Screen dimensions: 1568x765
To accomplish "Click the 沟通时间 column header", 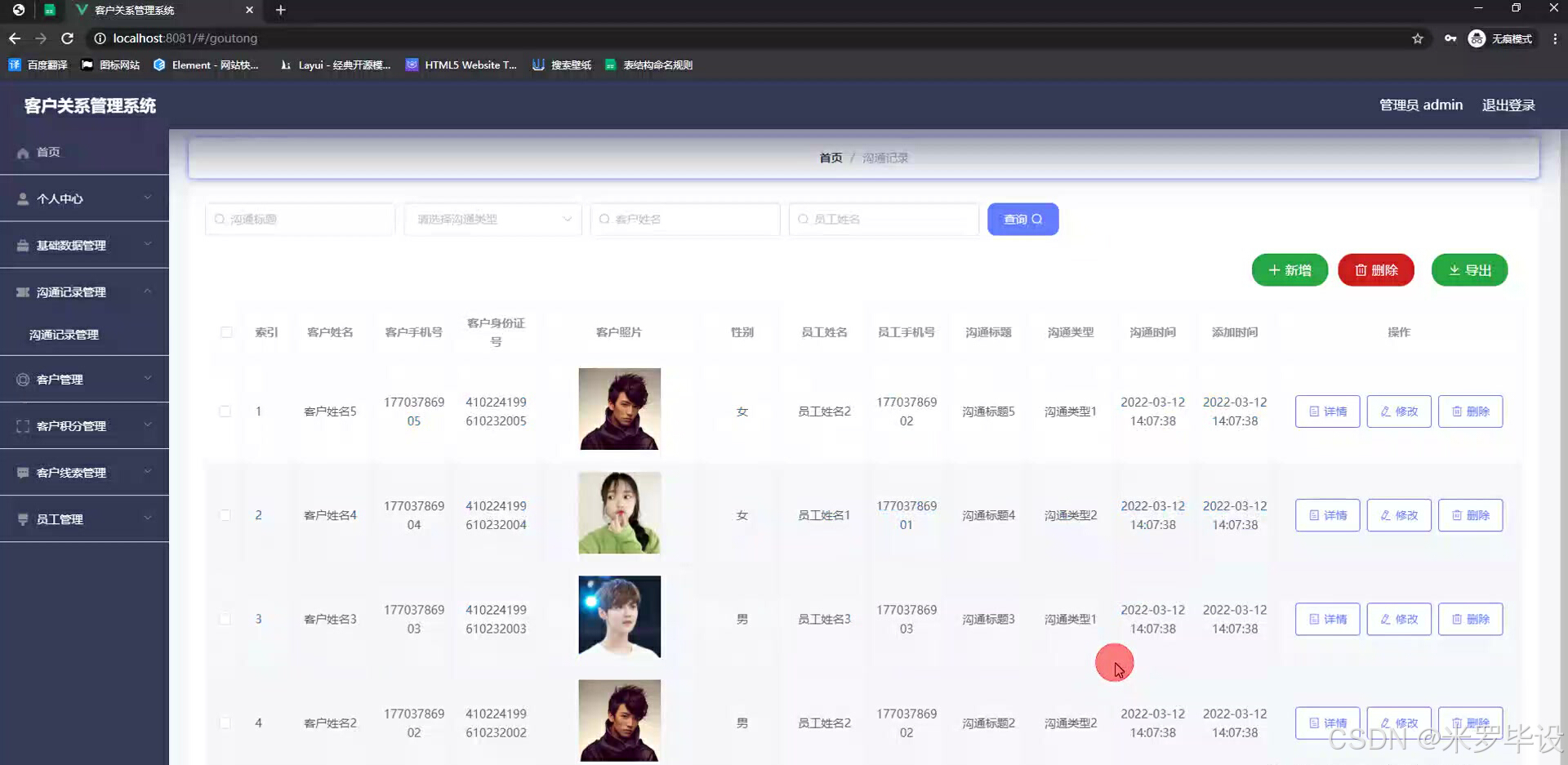I will click(x=1152, y=332).
